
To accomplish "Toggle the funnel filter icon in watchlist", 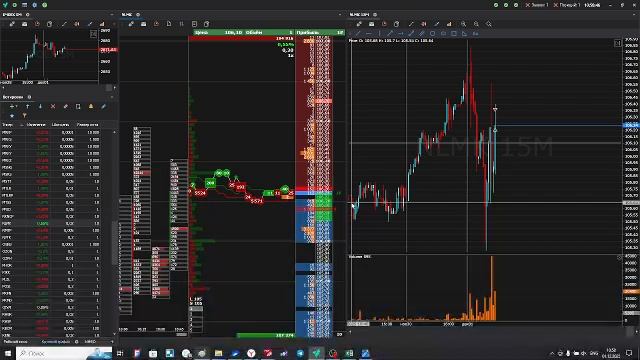I will (x=24, y=116).
